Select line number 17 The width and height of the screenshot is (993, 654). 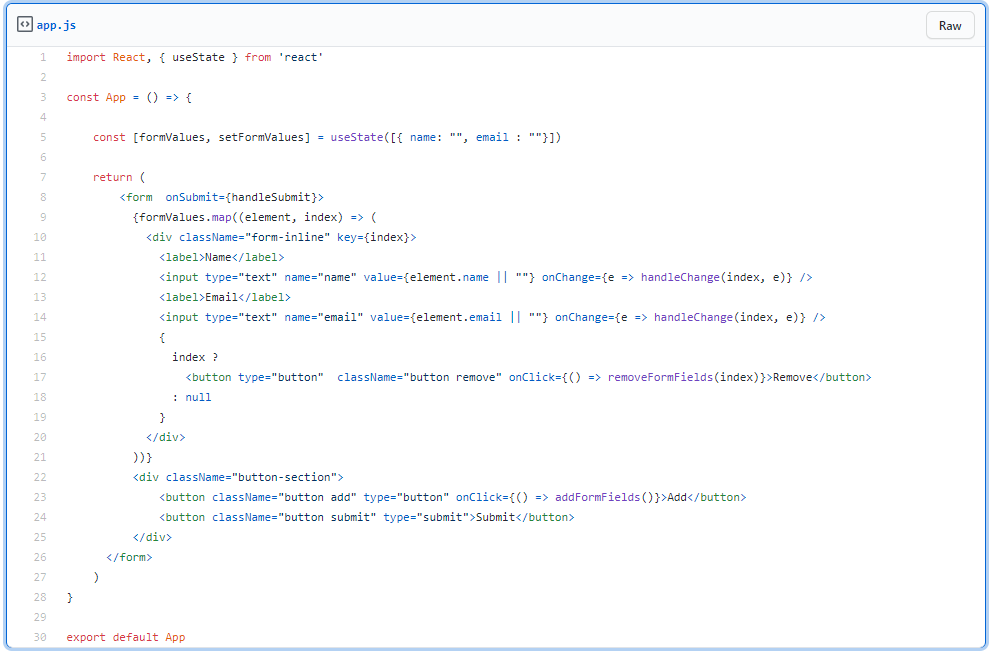point(40,377)
